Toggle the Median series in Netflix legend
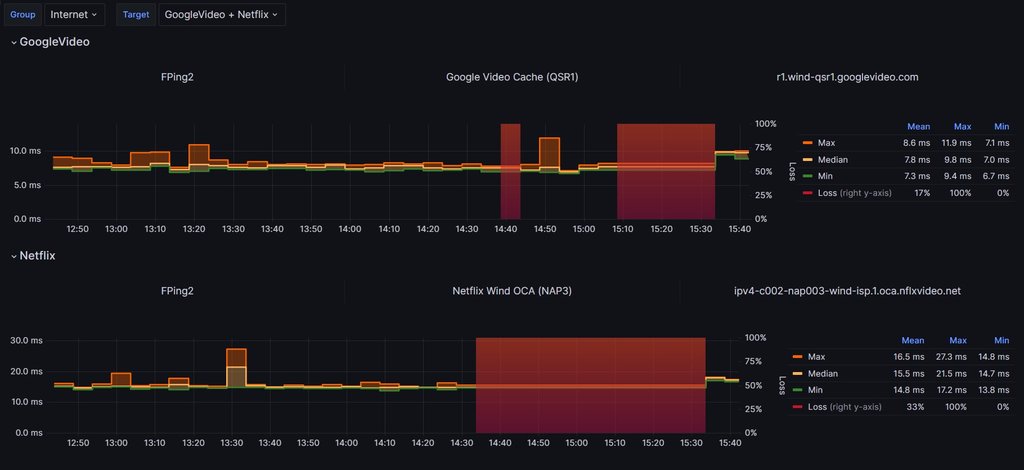Viewport: 1024px width, 470px height. click(x=822, y=373)
